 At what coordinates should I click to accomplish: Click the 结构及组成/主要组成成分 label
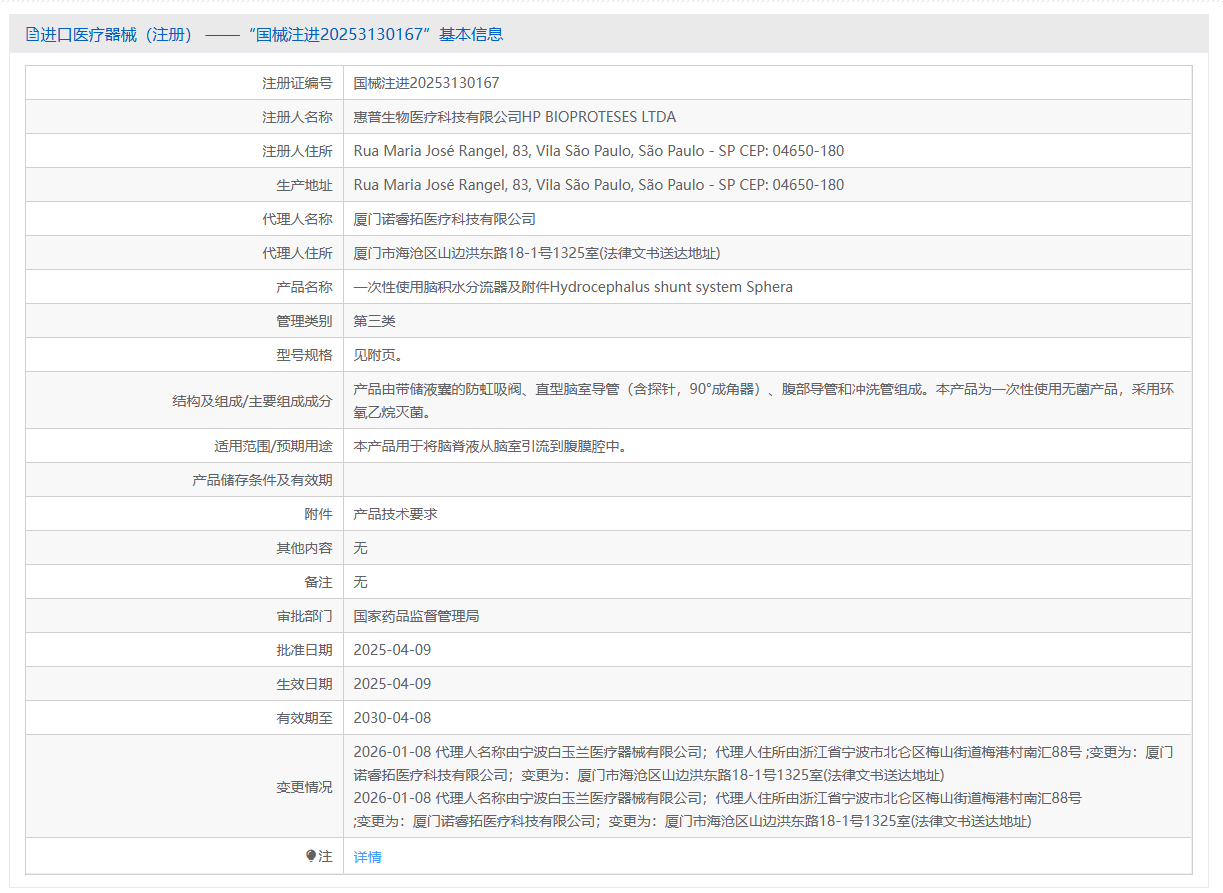coord(253,401)
